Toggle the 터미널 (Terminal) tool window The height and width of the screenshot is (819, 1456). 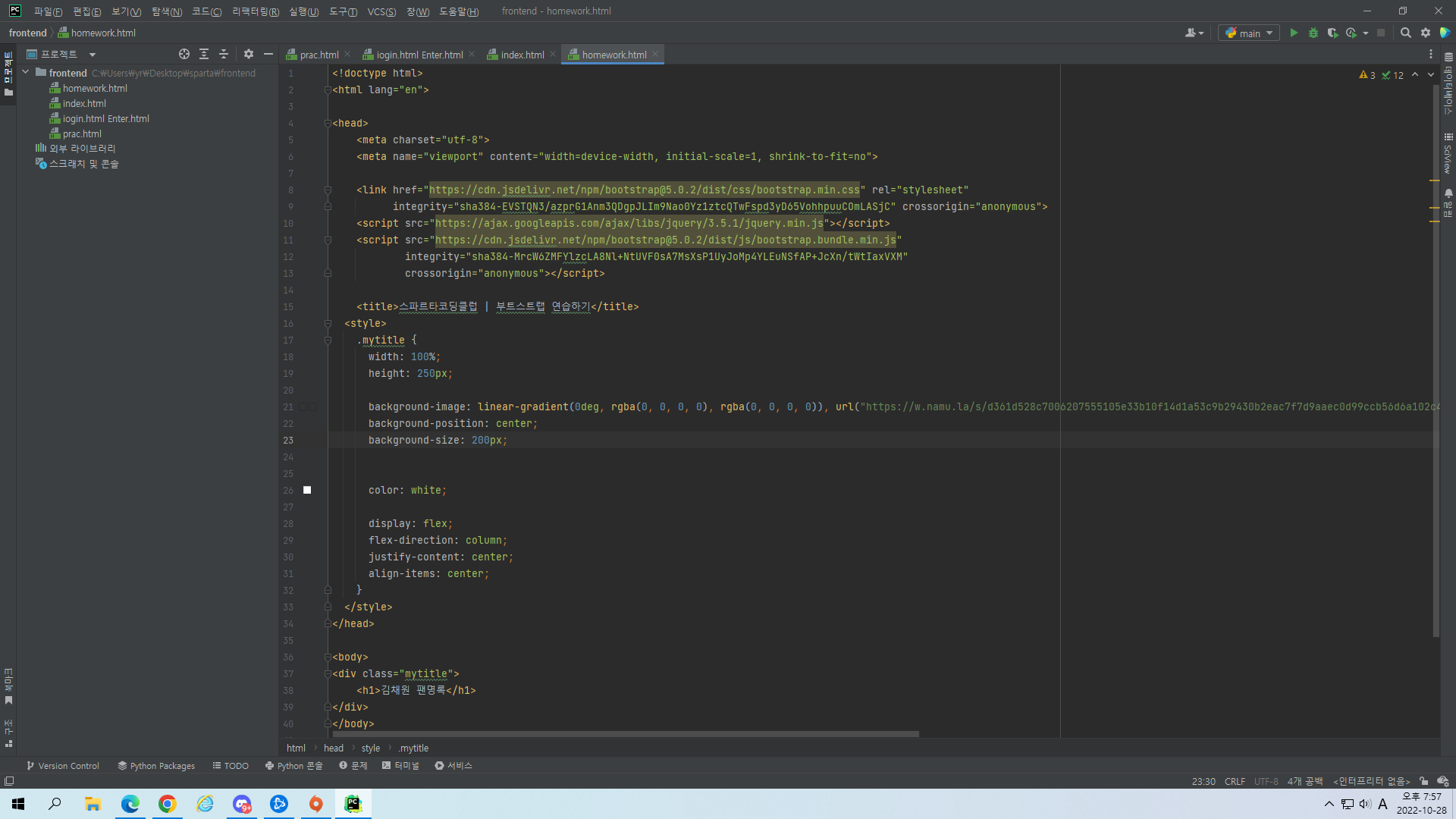[400, 766]
